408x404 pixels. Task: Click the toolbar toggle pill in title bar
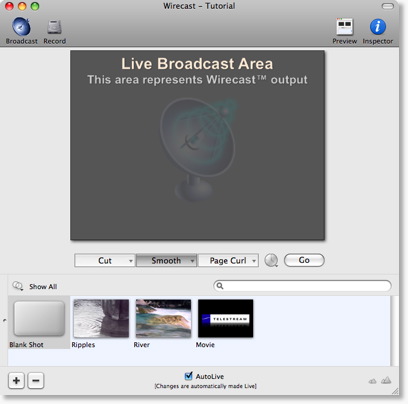(x=387, y=6)
